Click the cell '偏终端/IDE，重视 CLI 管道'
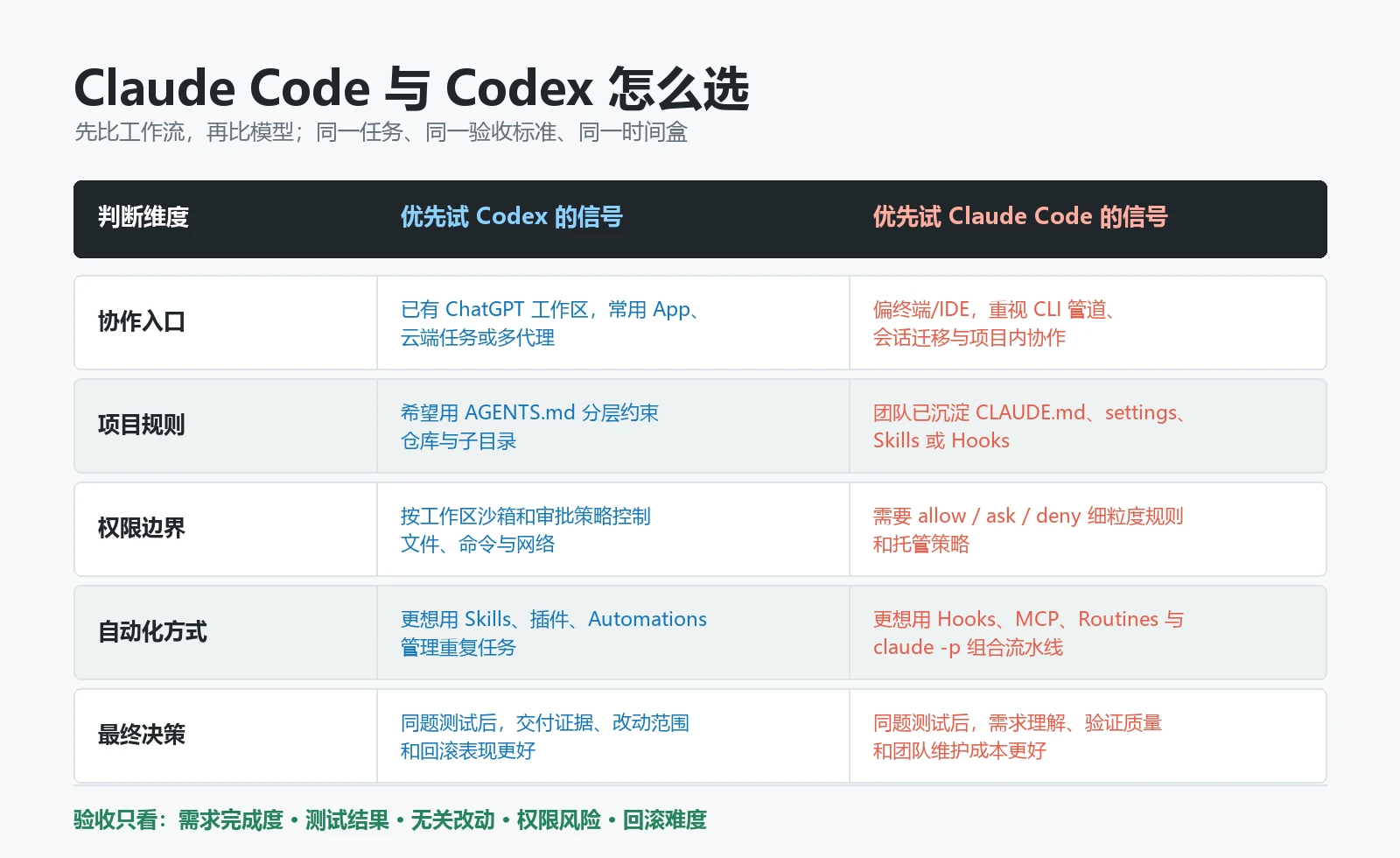The width and height of the screenshot is (1400, 858). click(1088, 323)
